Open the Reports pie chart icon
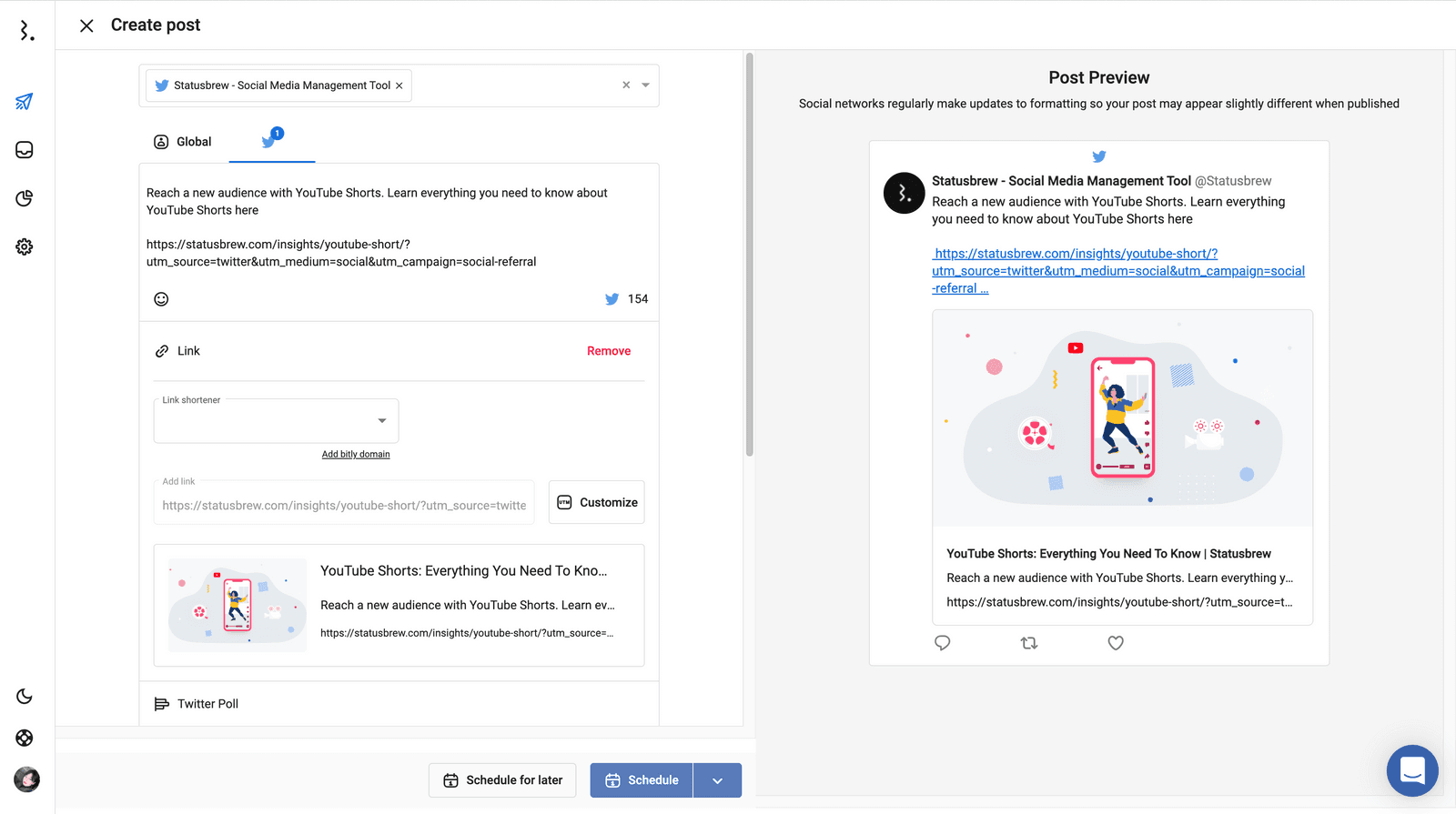Screen dimensions: 1456x814 [x=25, y=198]
